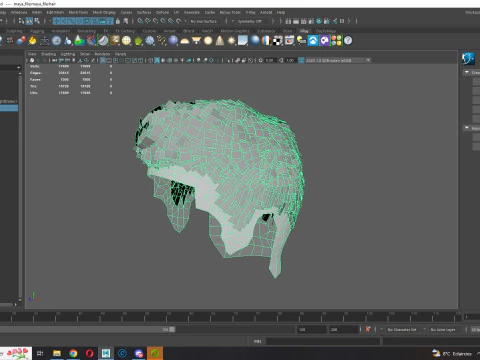
Task: Open the No Character Set dropdown
Action: 403,329
